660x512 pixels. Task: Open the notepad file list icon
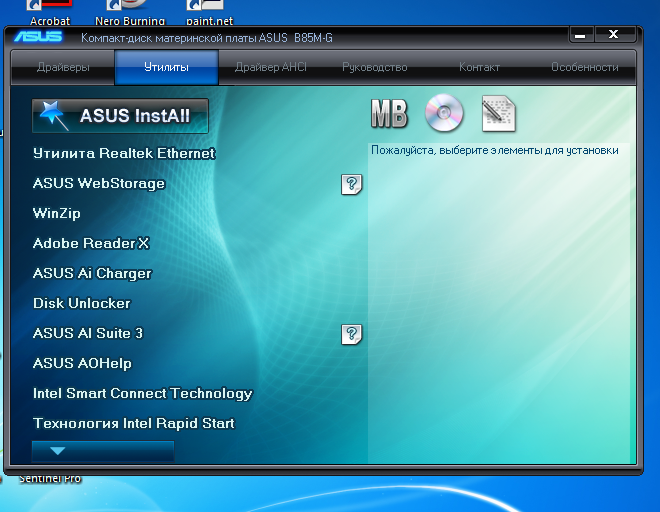pyautogui.click(x=499, y=114)
